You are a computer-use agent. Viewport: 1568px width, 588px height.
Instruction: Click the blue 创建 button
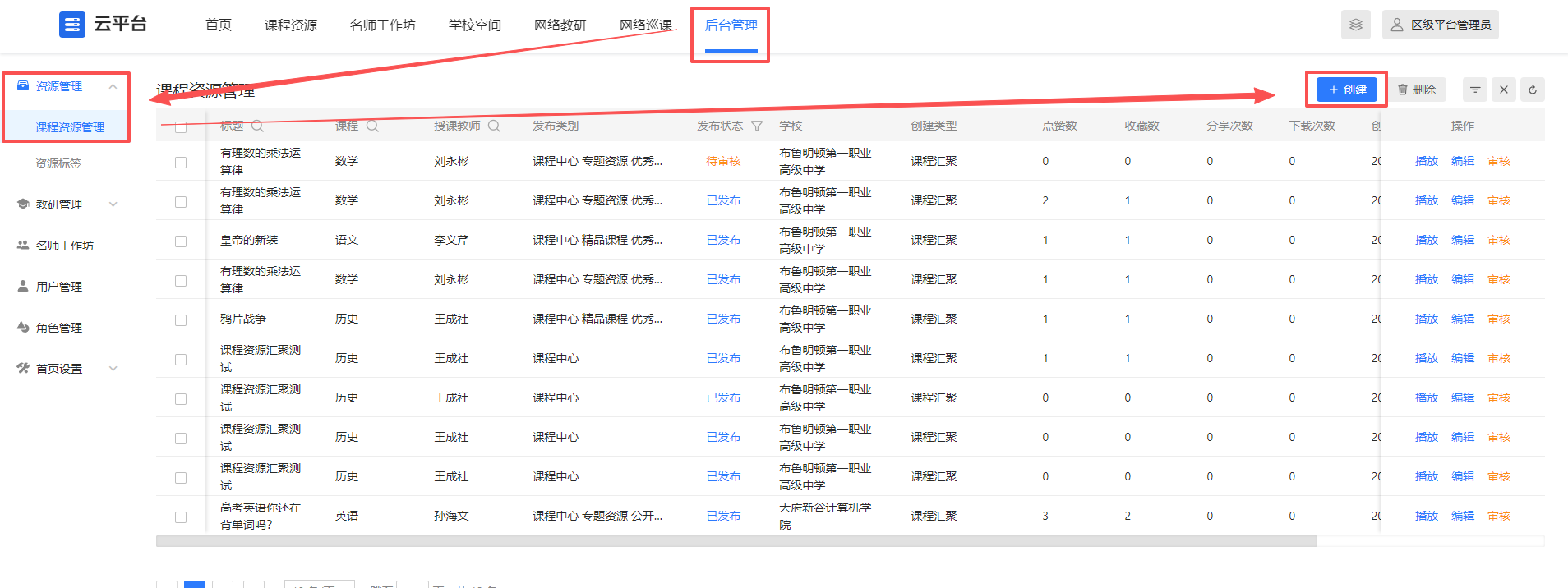pos(1346,90)
